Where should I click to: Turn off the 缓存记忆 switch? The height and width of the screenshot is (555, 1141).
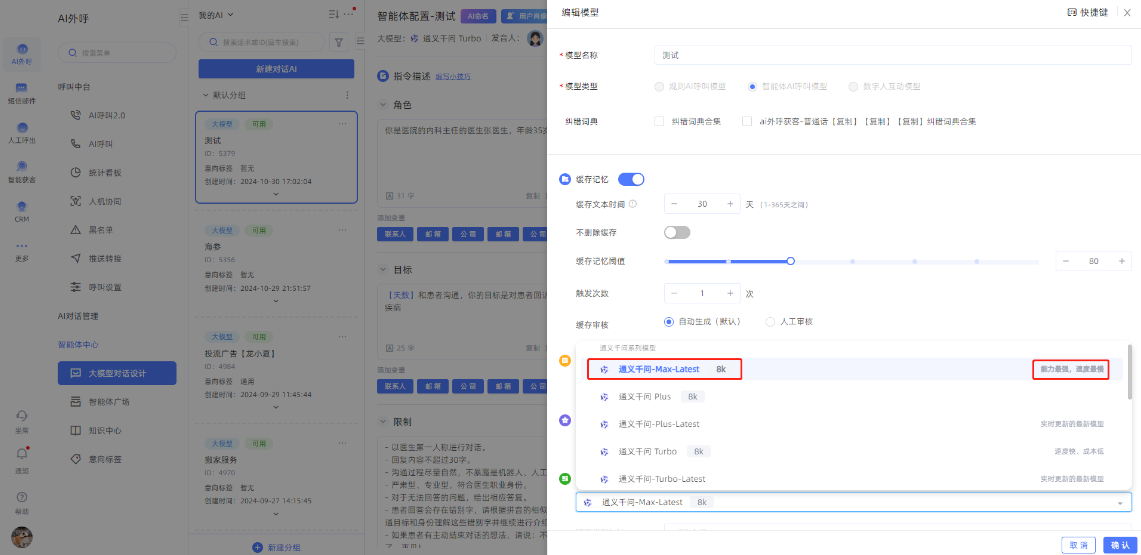(x=630, y=179)
